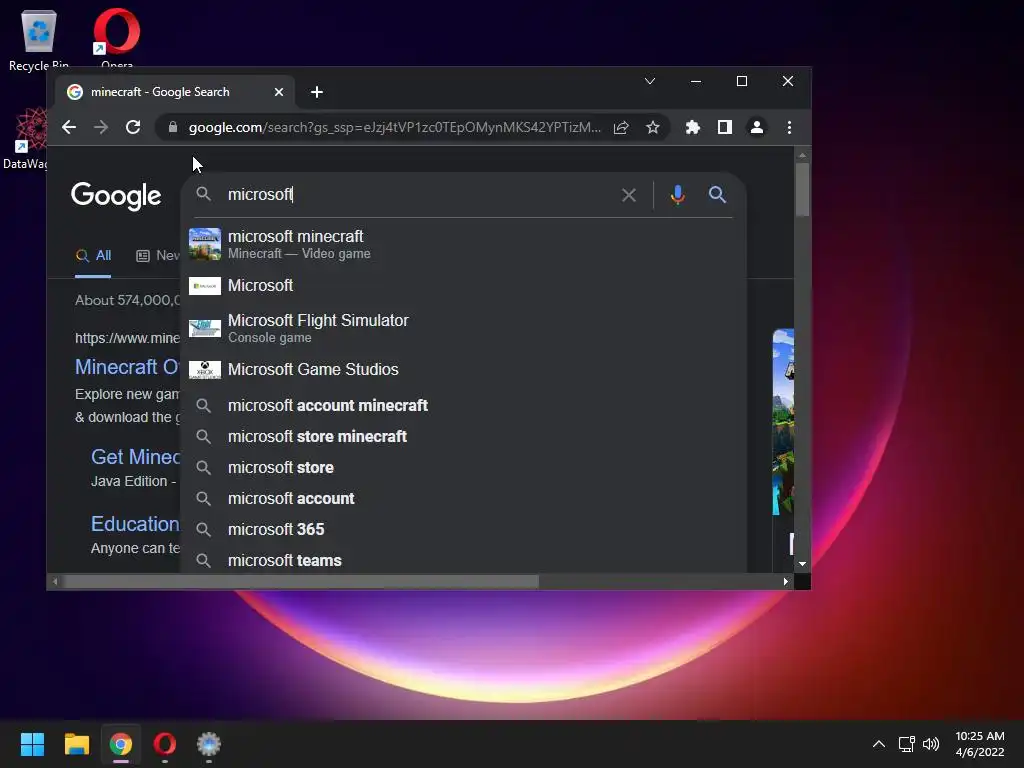Bookmark this page with the star icon
The width and height of the screenshot is (1024, 768).
click(x=652, y=127)
